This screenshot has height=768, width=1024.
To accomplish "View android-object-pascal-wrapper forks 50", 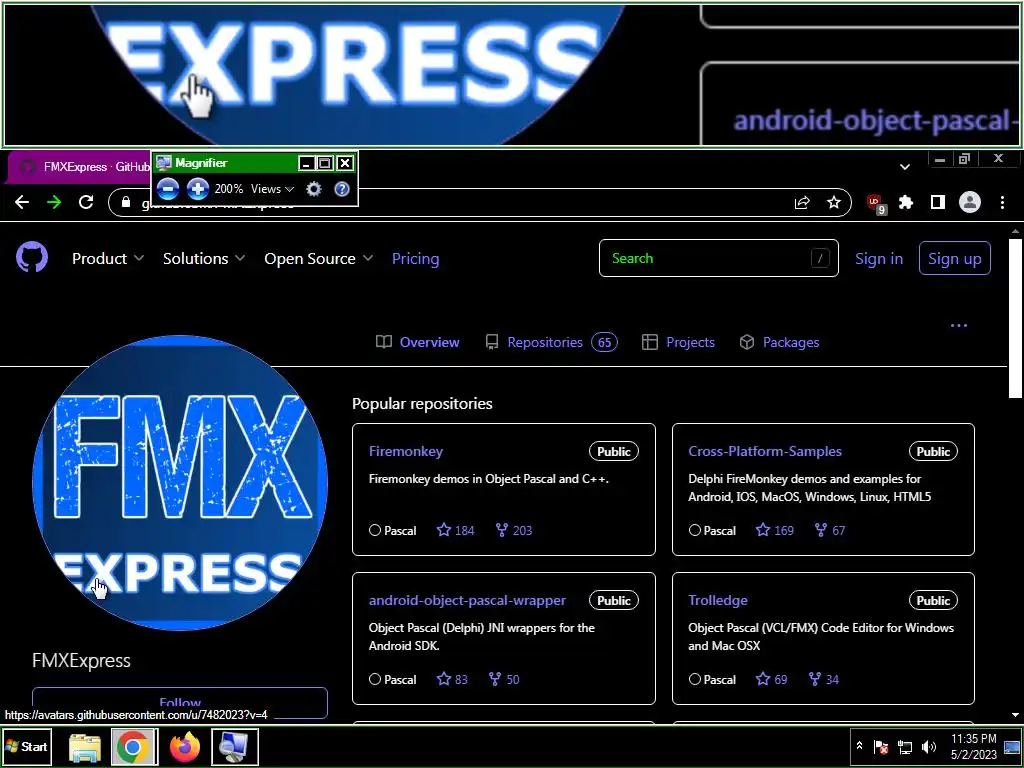I will point(504,679).
